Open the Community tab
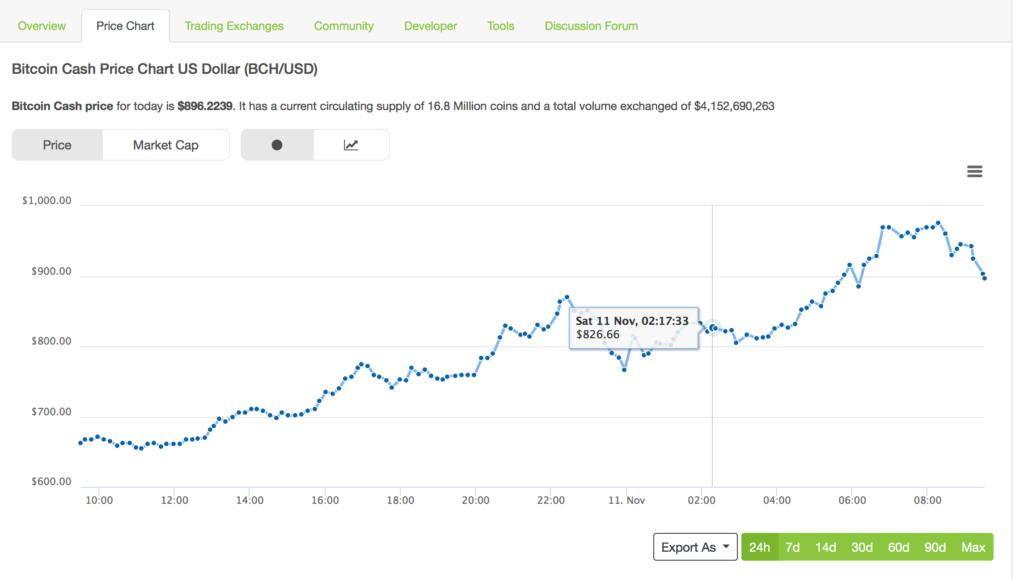Image resolution: width=1024 pixels, height=579 pixels. point(344,25)
